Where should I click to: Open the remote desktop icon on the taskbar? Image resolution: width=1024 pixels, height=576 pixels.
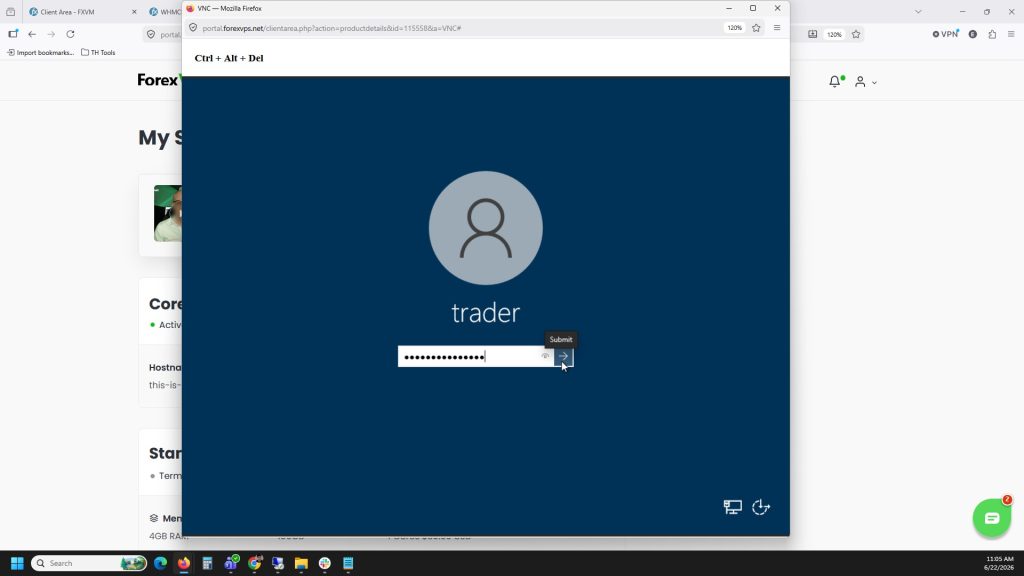[278, 563]
